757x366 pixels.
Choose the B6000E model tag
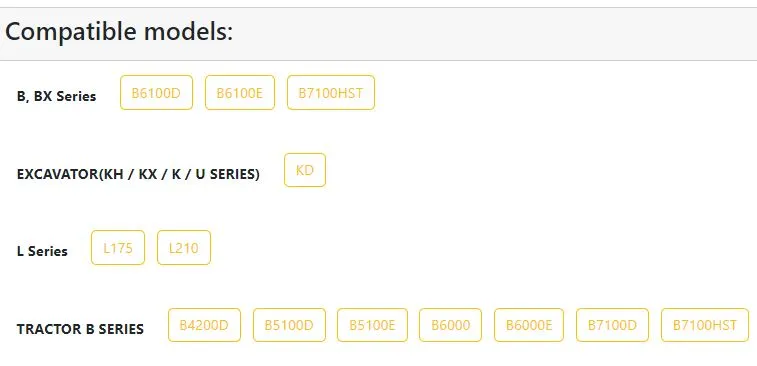point(529,325)
